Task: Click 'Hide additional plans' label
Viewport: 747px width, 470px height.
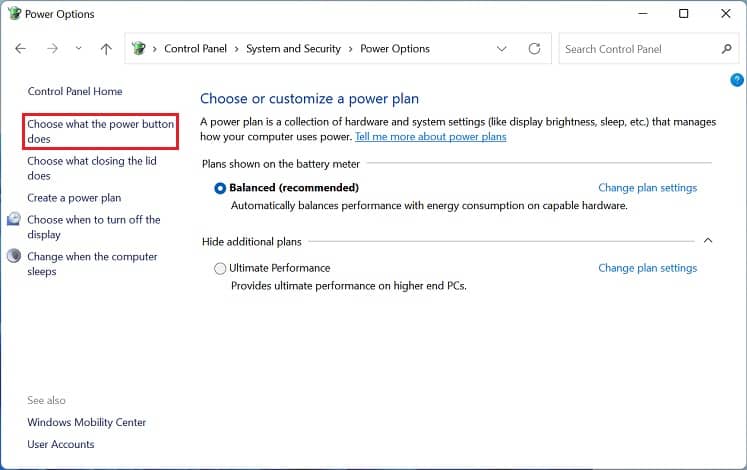Action: tap(252, 242)
